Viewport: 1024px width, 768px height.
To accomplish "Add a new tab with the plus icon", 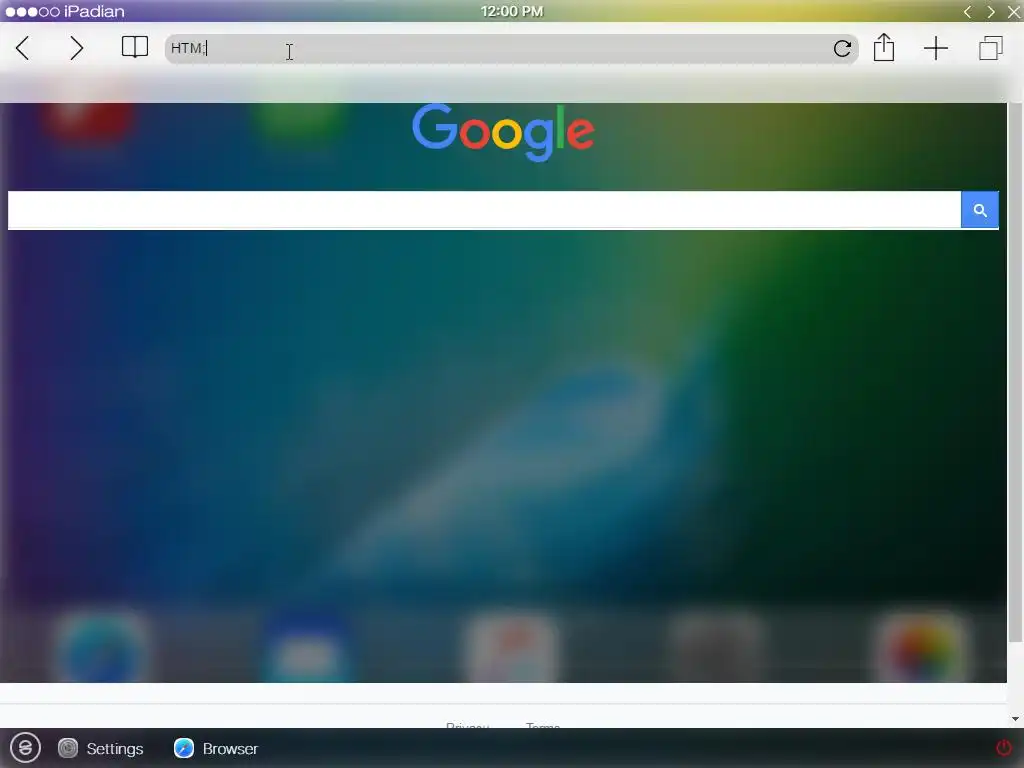I will (x=936, y=48).
